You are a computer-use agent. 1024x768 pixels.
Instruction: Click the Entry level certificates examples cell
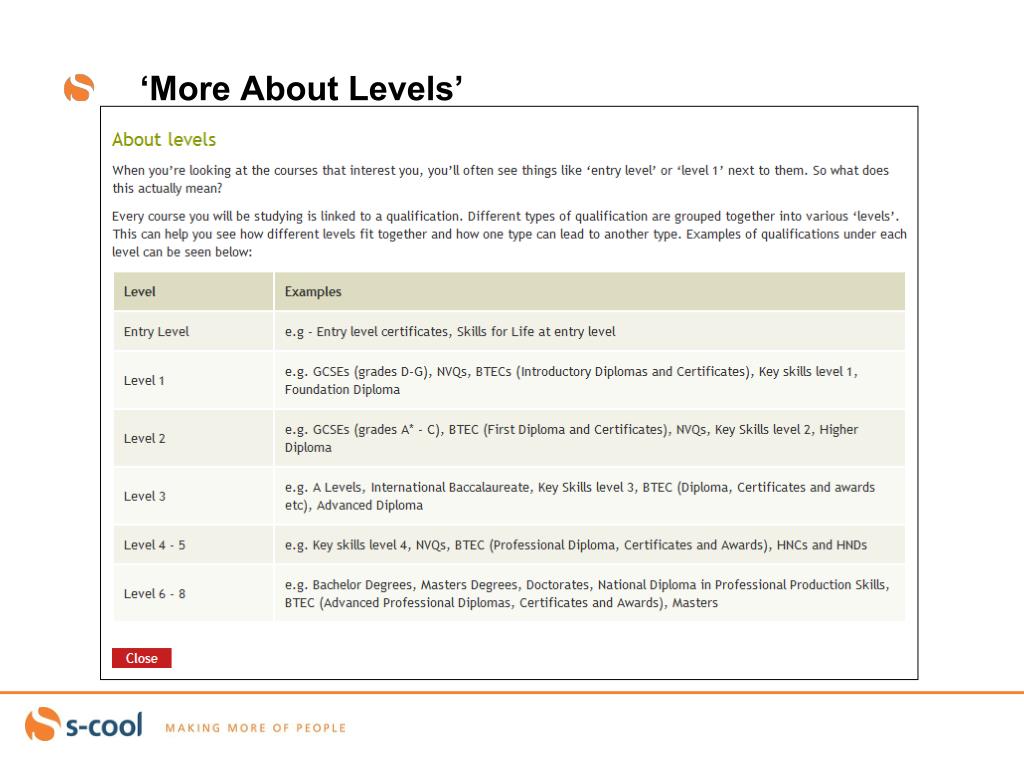590,331
